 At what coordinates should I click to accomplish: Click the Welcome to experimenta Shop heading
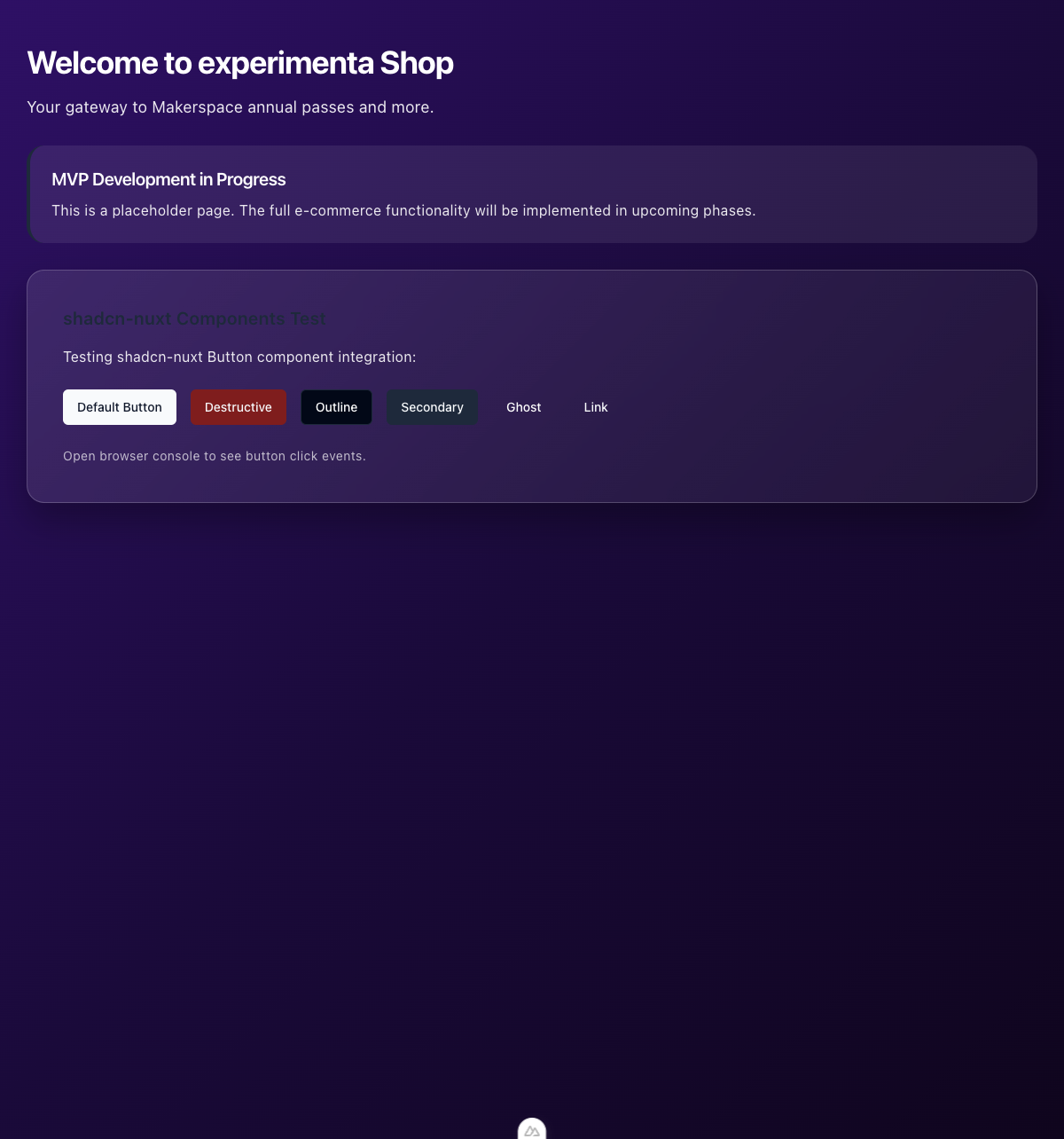[240, 63]
